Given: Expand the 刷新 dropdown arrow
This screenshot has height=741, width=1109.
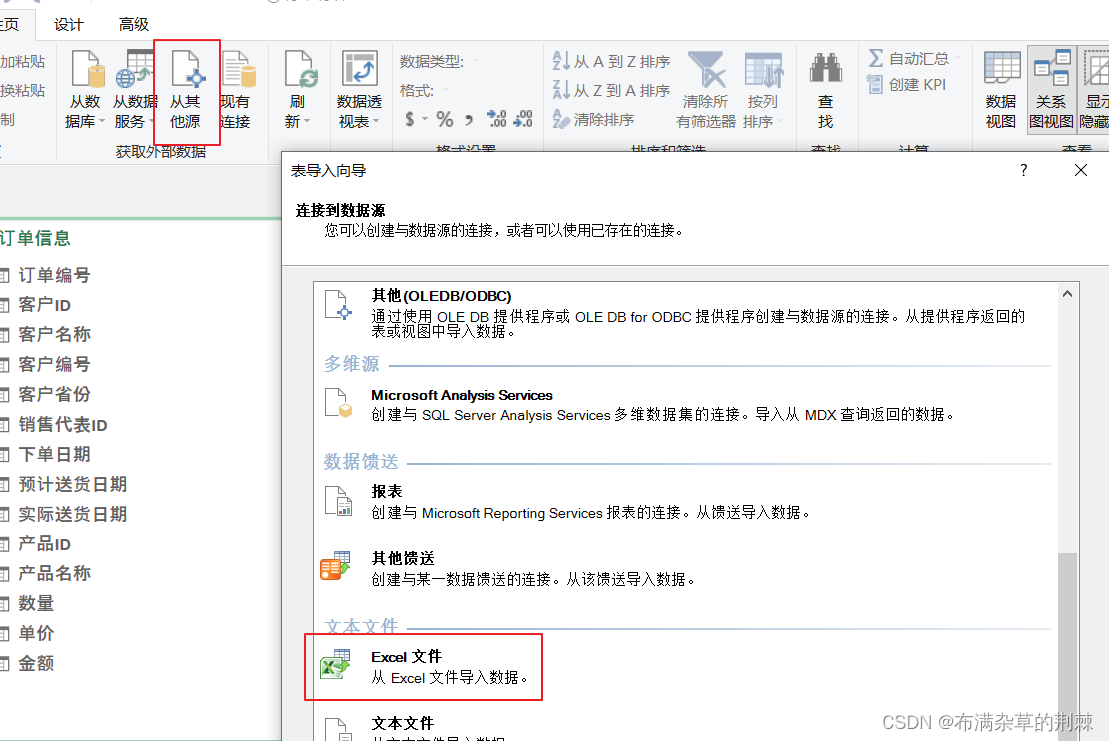Looking at the screenshot, I should click(307, 122).
